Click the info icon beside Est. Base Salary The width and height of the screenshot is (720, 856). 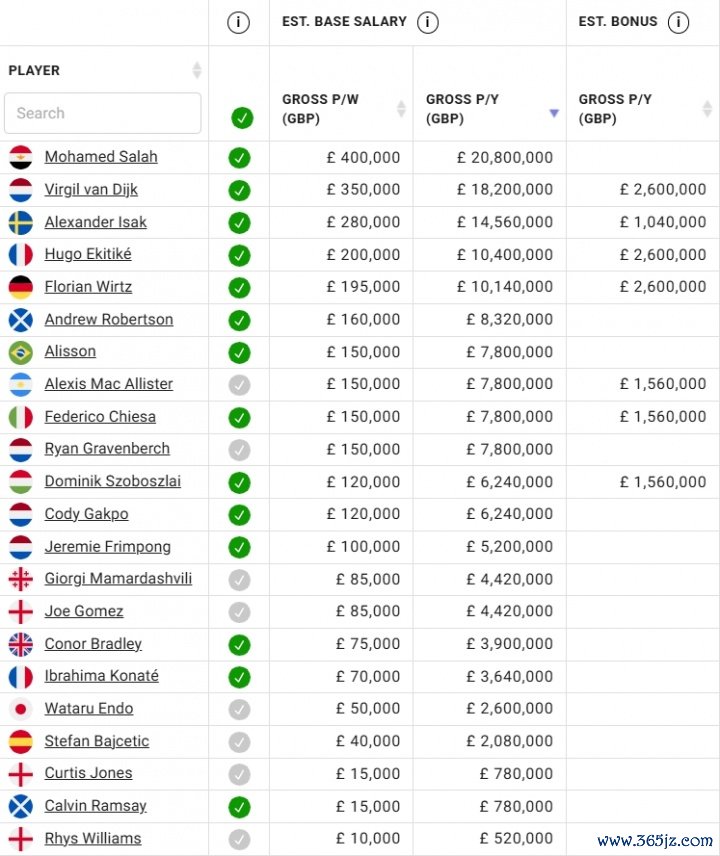pos(428,23)
